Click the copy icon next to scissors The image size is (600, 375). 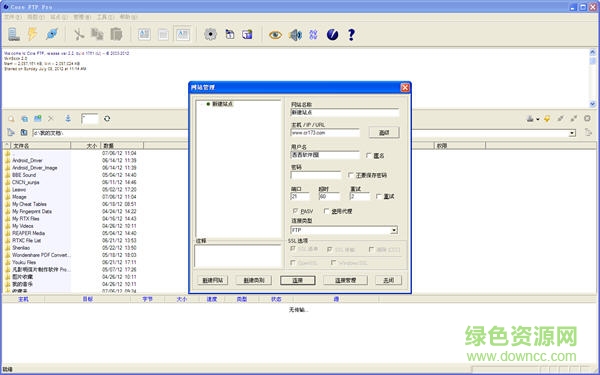coord(97,34)
